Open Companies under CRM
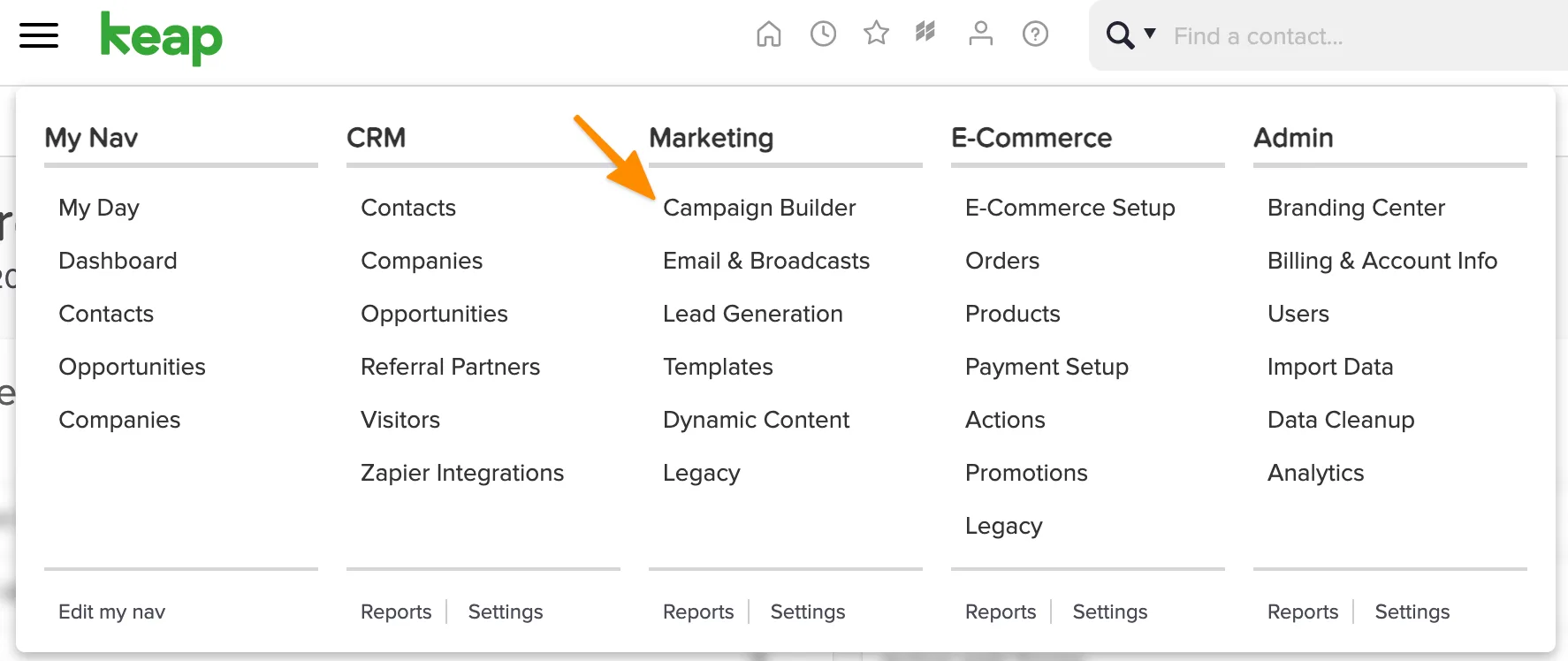Viewport: 1568px width, 661px height. tap(422, 262)
